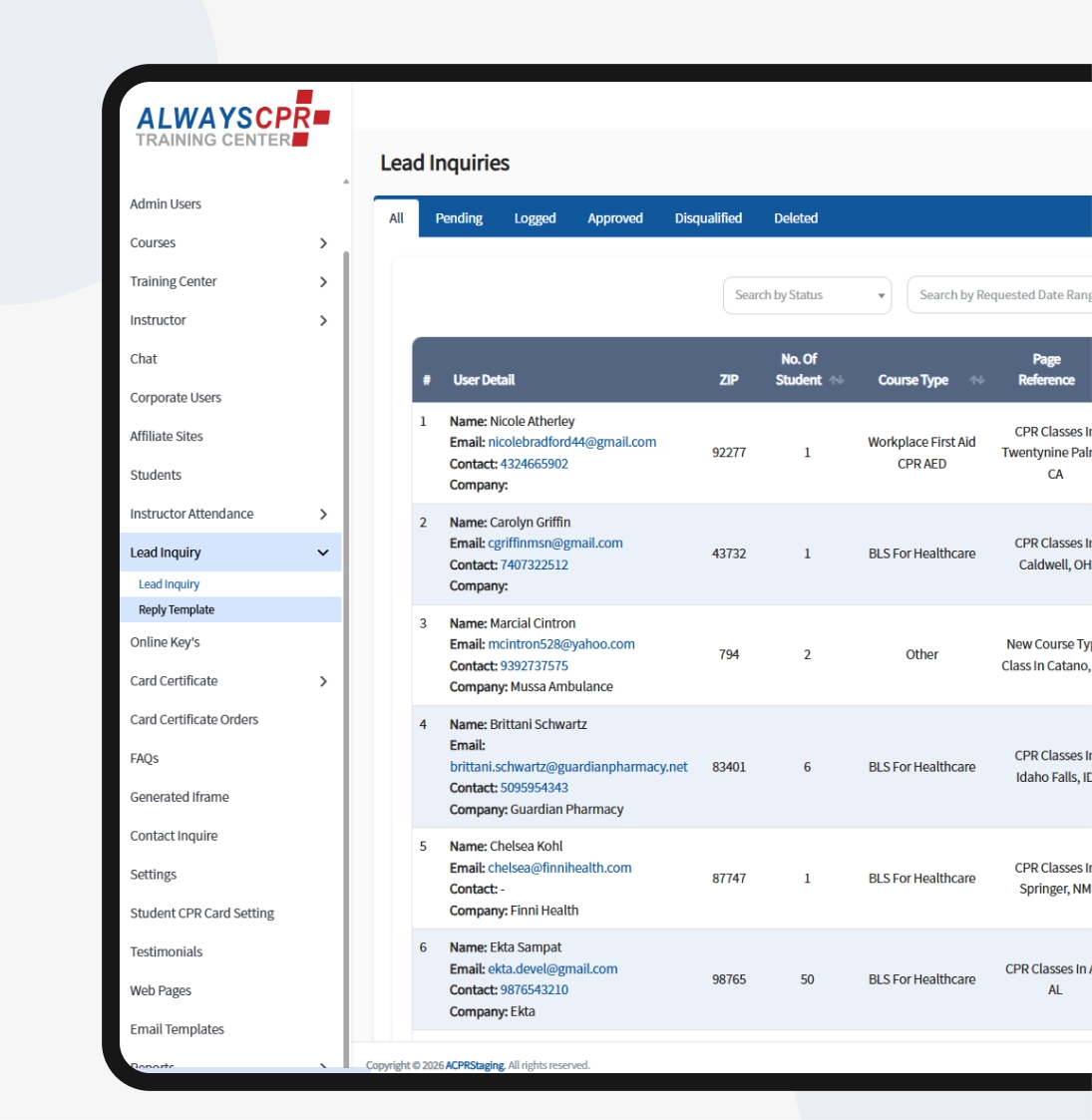Open mcintron528@yahoo.com email link
This screenshot has width=1092, height=1120.
click(561, 644)
